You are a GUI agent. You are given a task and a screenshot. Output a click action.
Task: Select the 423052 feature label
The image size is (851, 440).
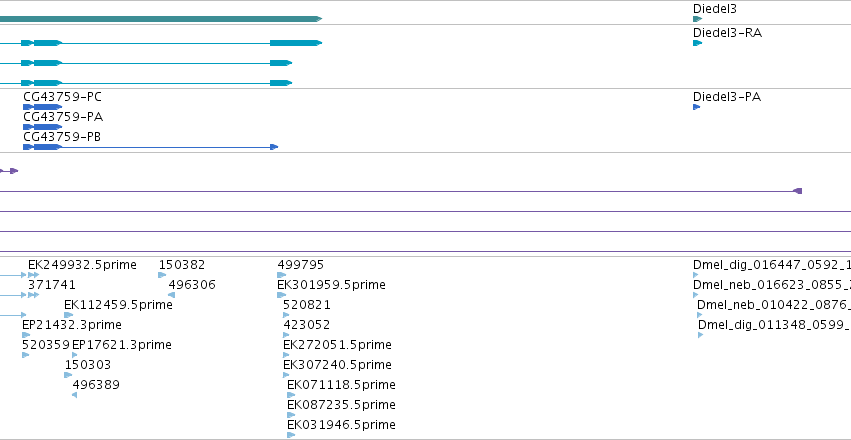(307, 325)
